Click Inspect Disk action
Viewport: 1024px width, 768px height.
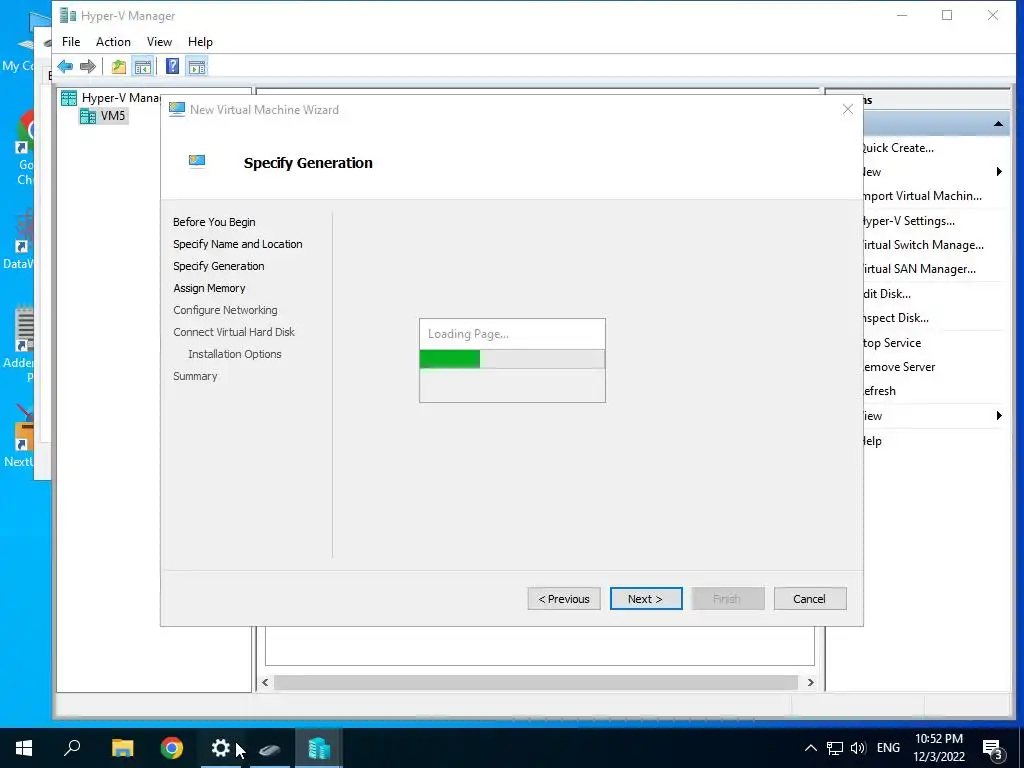[x=896, y=318]
